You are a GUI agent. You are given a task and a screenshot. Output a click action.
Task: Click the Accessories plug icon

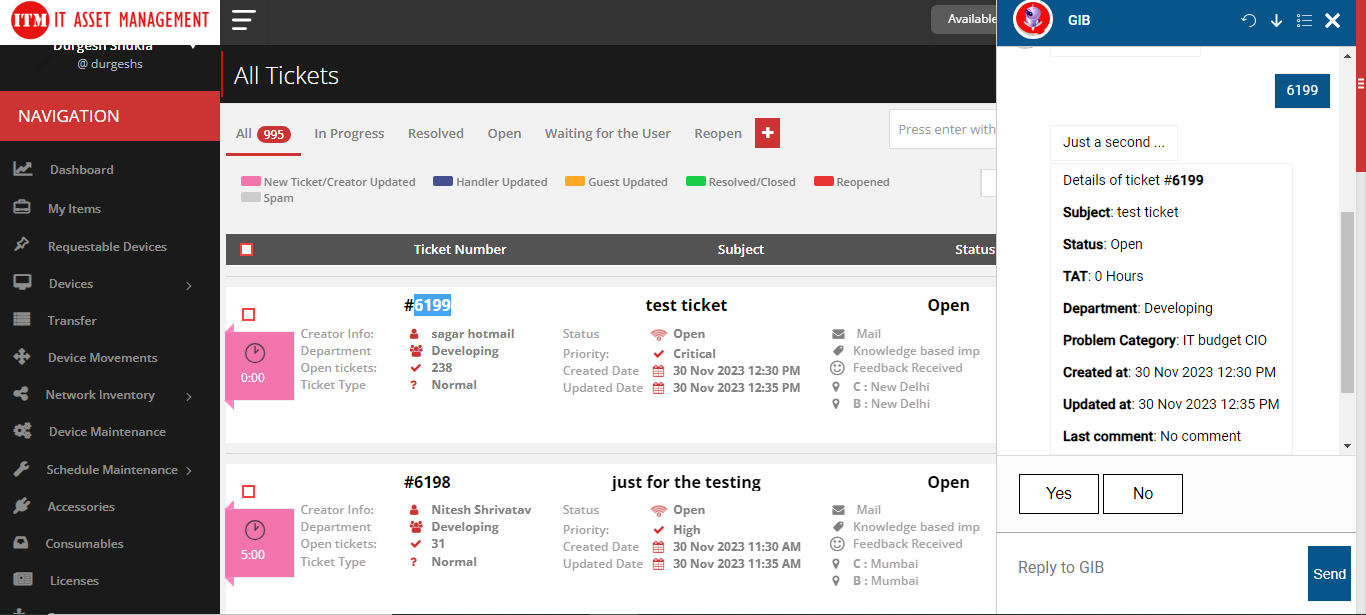click(22, 506)
